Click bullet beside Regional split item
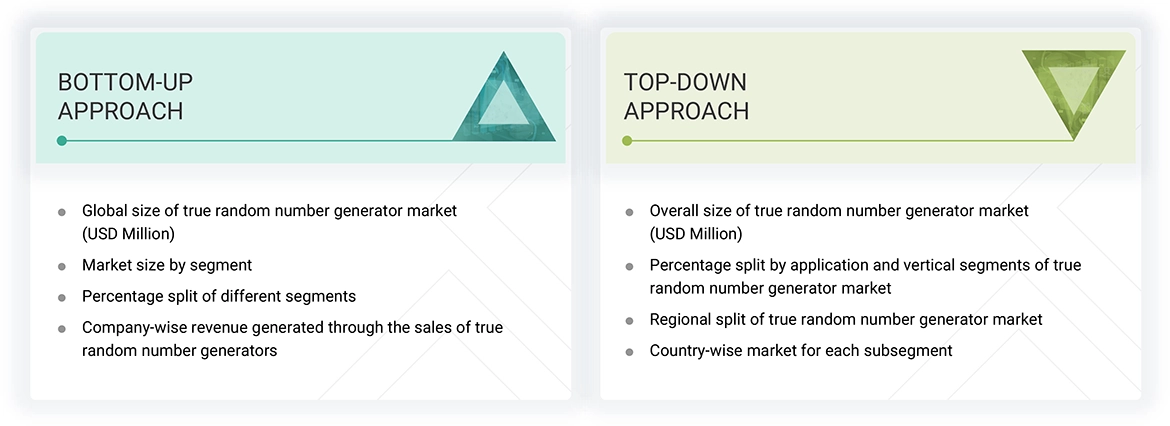Viewport: 1170px width, 426px height. pos(629,321)
